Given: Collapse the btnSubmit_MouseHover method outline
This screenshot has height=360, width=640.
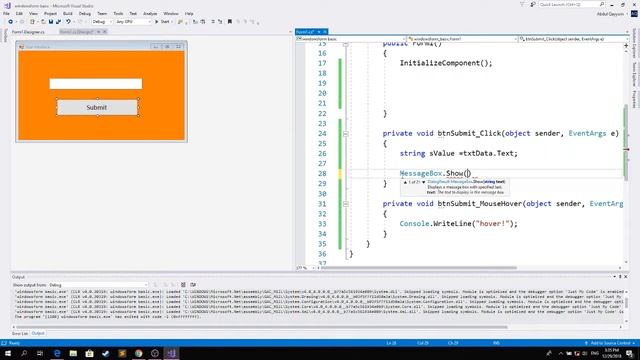Looking at the screenshot, I should click(x=346, y=204).
